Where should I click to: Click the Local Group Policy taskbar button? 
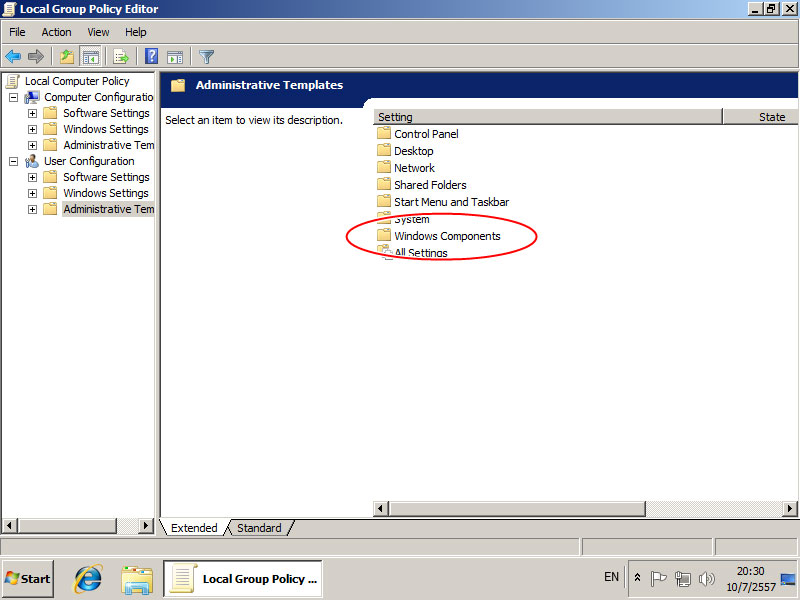243,579
